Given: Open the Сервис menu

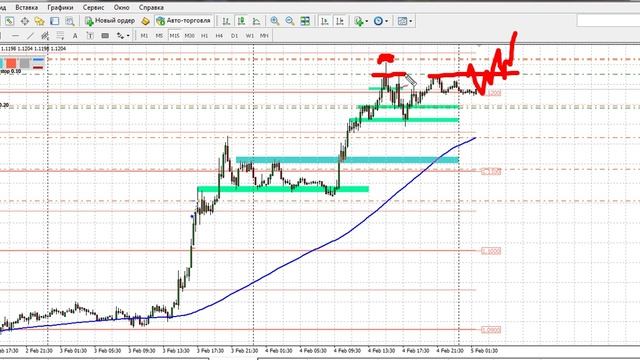Looking at the screenshot, I should 93,7.
